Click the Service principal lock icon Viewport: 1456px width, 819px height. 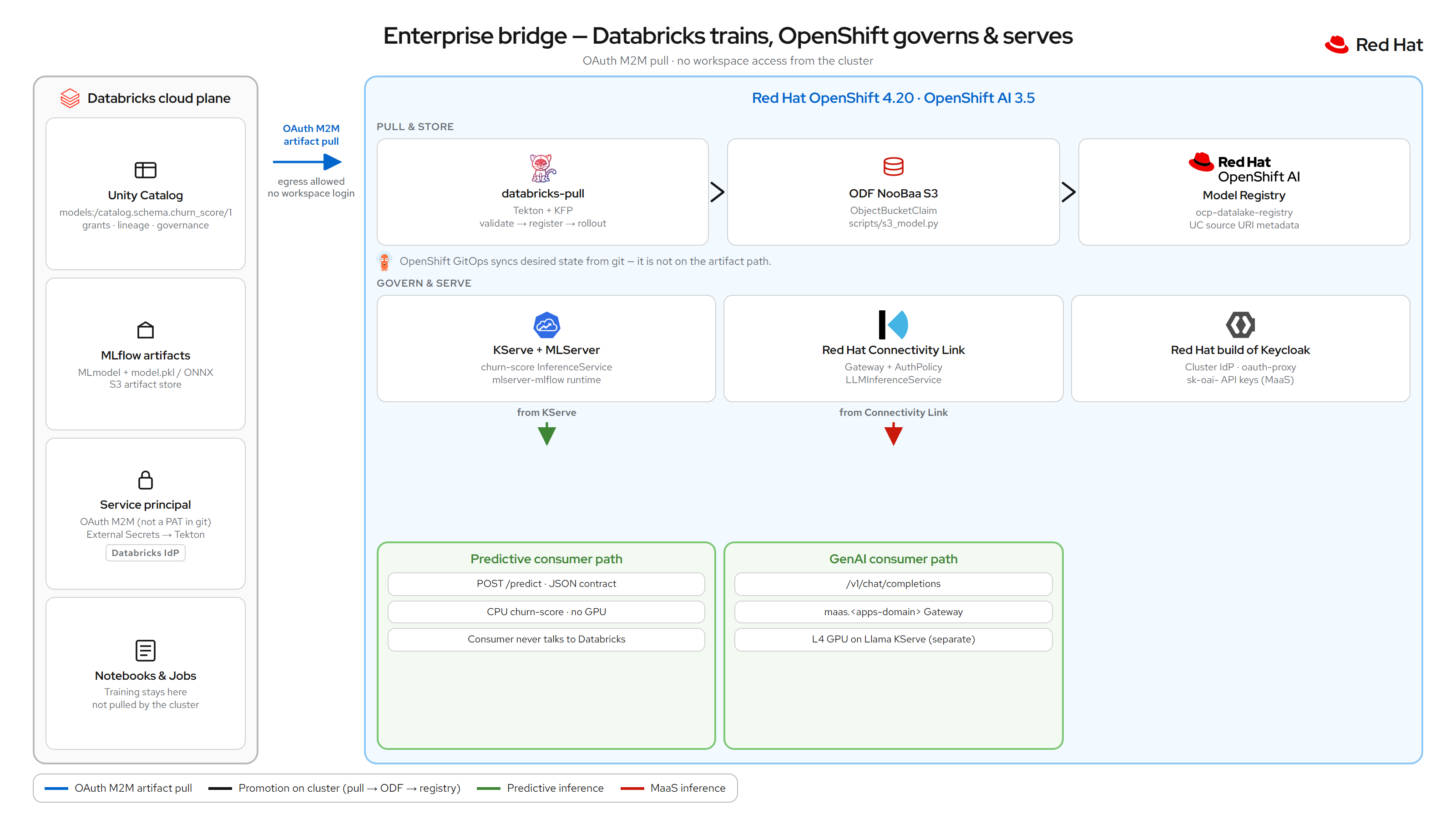(145, 480)
